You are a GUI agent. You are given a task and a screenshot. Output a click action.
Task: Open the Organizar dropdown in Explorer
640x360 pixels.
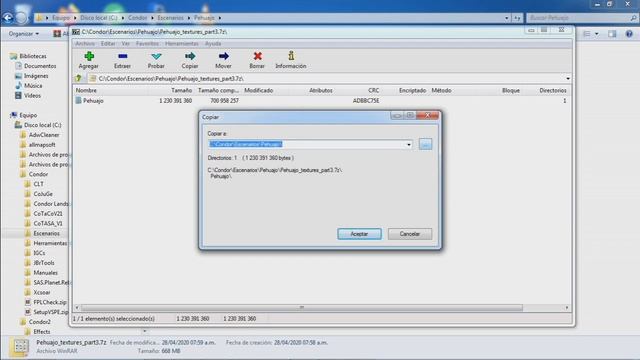[24, 34]
